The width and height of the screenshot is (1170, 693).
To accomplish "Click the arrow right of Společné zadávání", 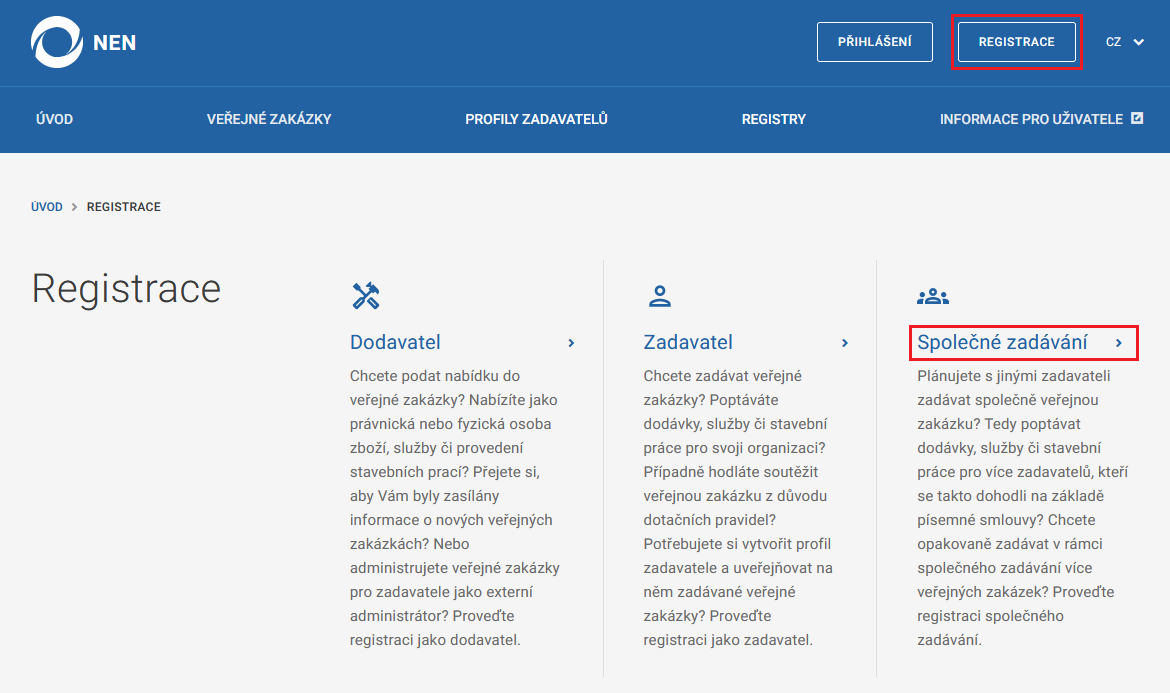I will tap(1119, 343).
